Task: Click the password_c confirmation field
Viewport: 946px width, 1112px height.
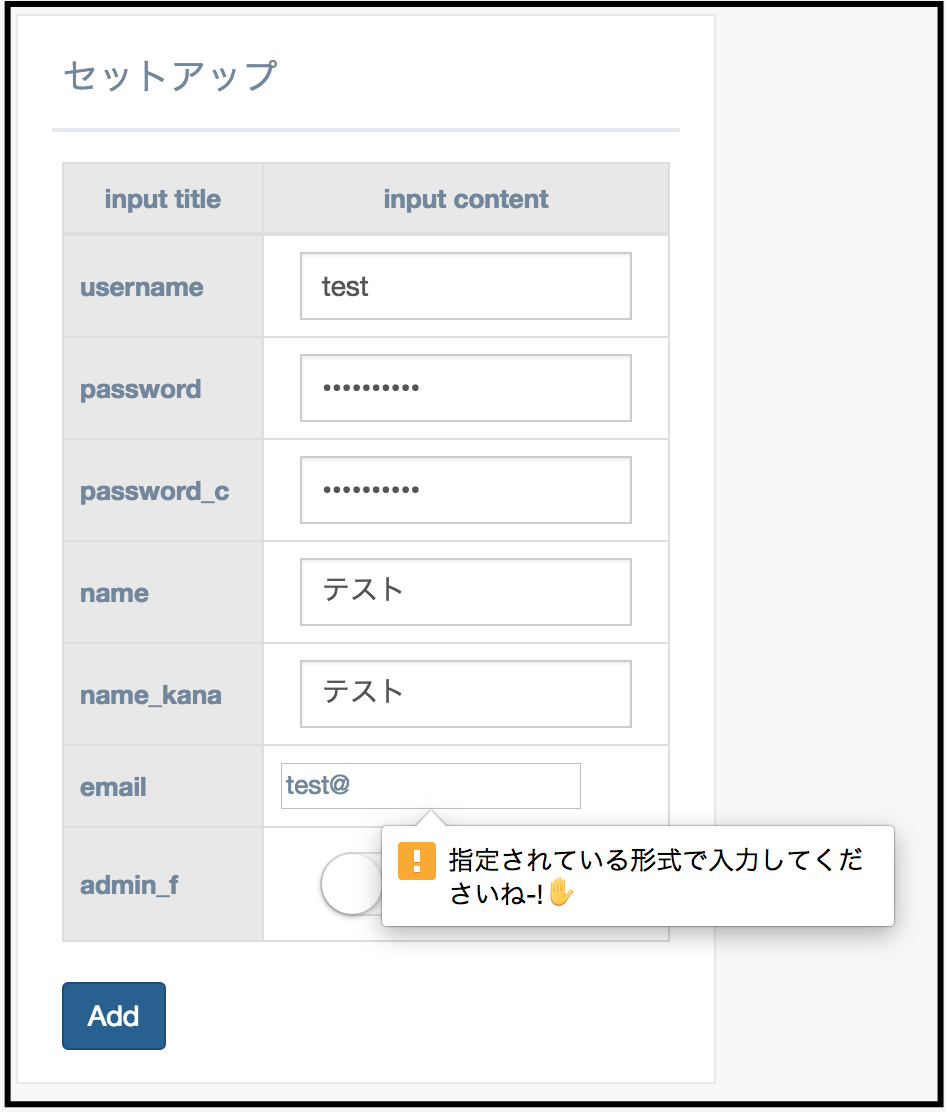Action: tap(465, 489)
